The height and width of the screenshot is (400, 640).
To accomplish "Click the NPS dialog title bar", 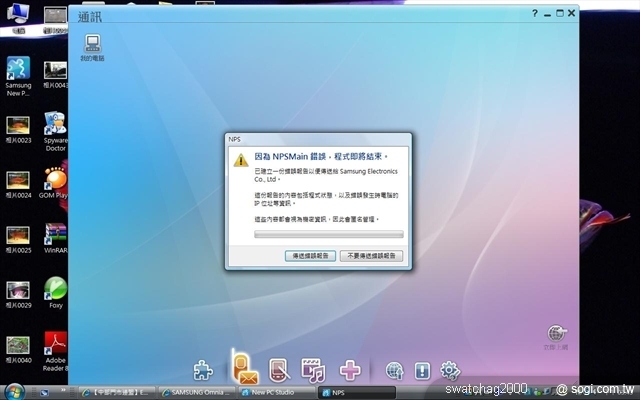I will pyautogui.click(x=318, y=140).
